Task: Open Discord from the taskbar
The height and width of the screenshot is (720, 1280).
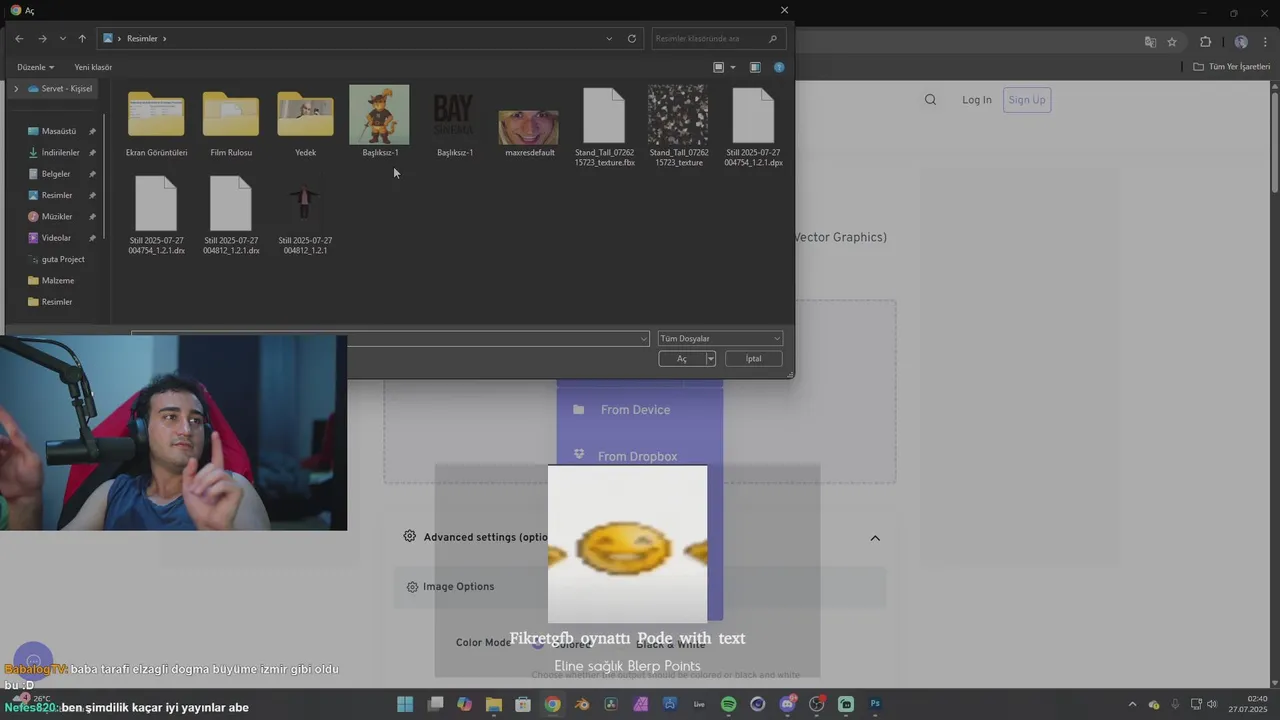Action: coord(787,704)
